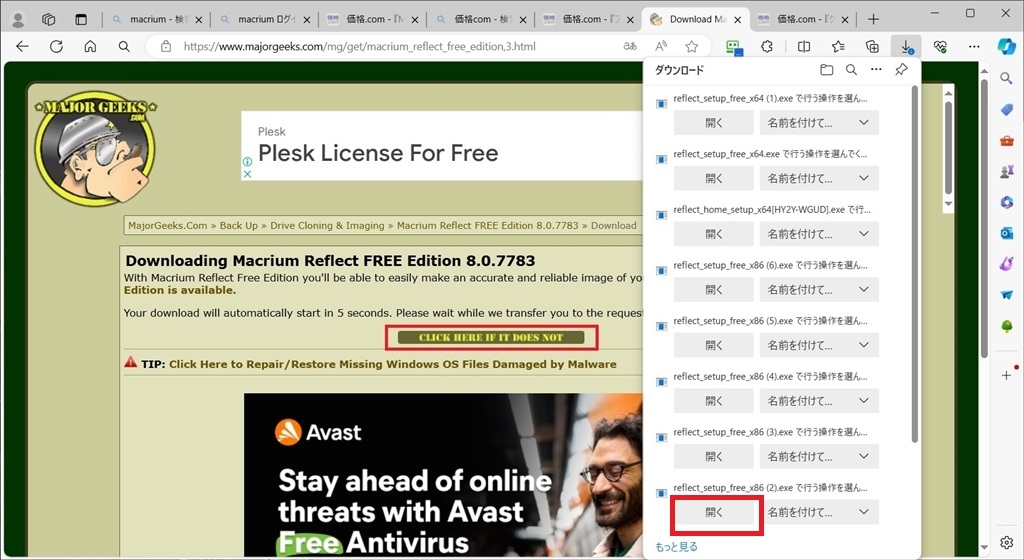The height and width of the screenshot is (560, 1024).
Task: Open sidebar Tools briefcase icon
Action: (x=1006, y=140)
